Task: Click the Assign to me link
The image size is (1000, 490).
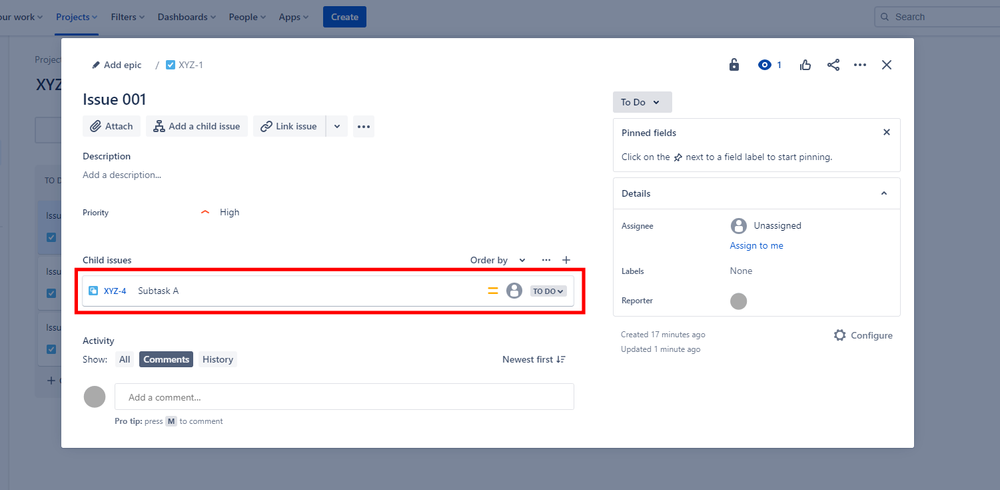Action: (756, 246)
